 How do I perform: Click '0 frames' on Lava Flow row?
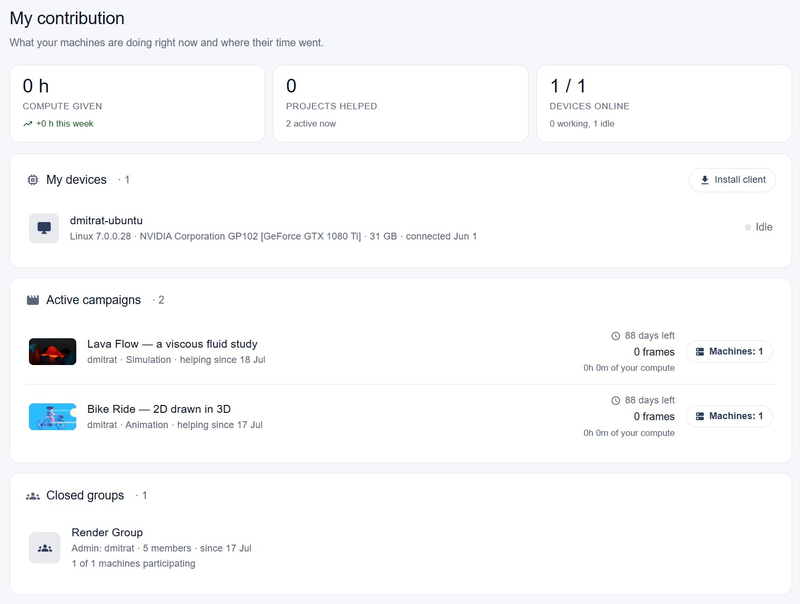point(654,352)
